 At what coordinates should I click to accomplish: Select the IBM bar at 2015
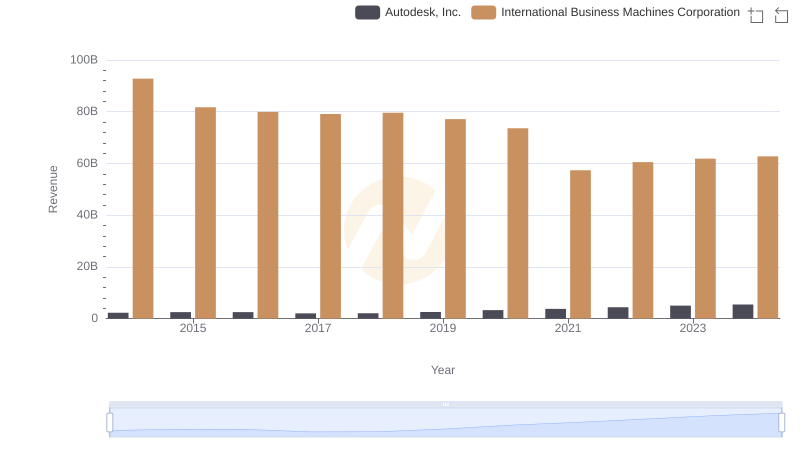[x=205, y=213]
